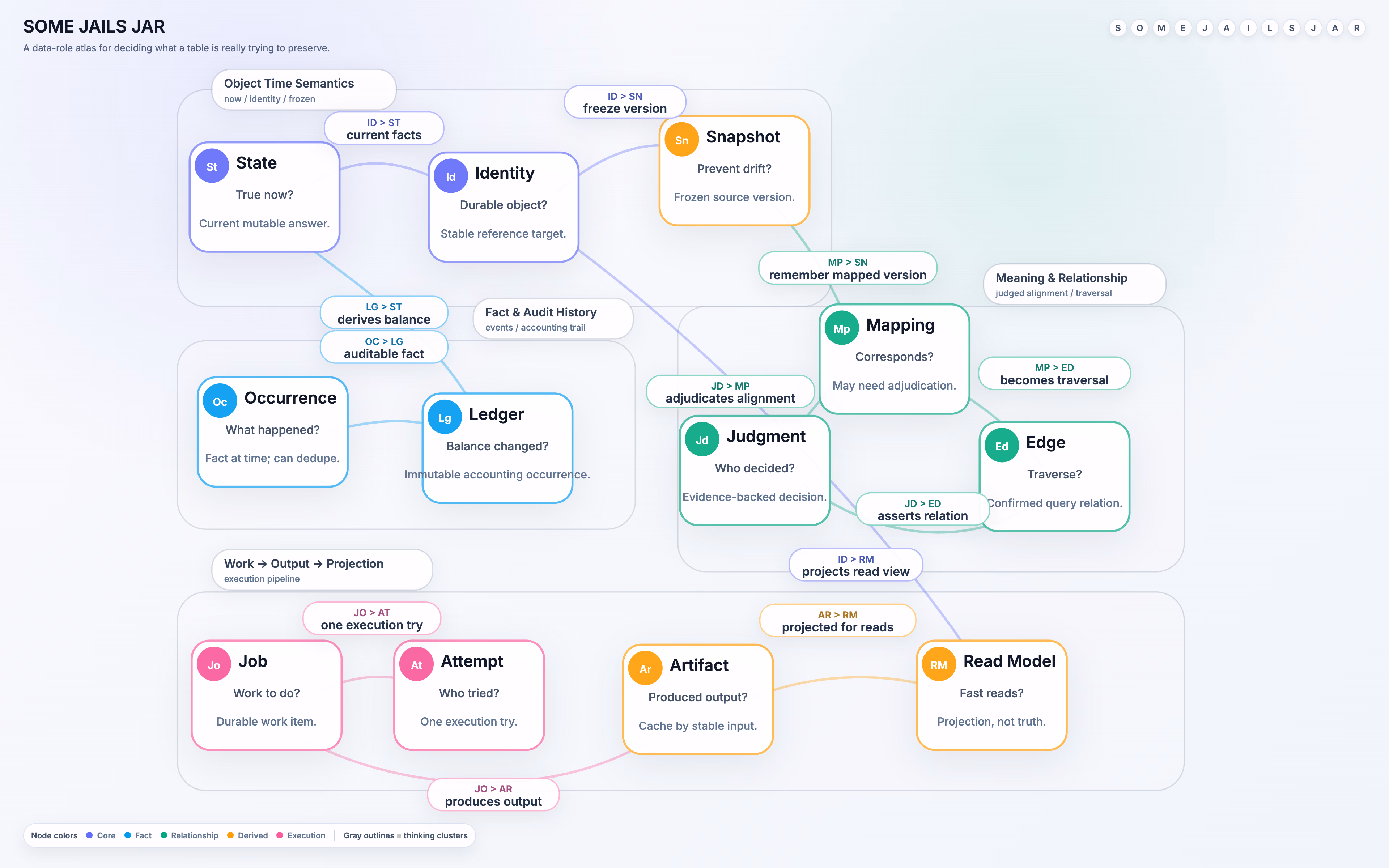Click the green Ed Edge badge
This screenshot has width=1389, height=868.
[x=1002, y=446]
